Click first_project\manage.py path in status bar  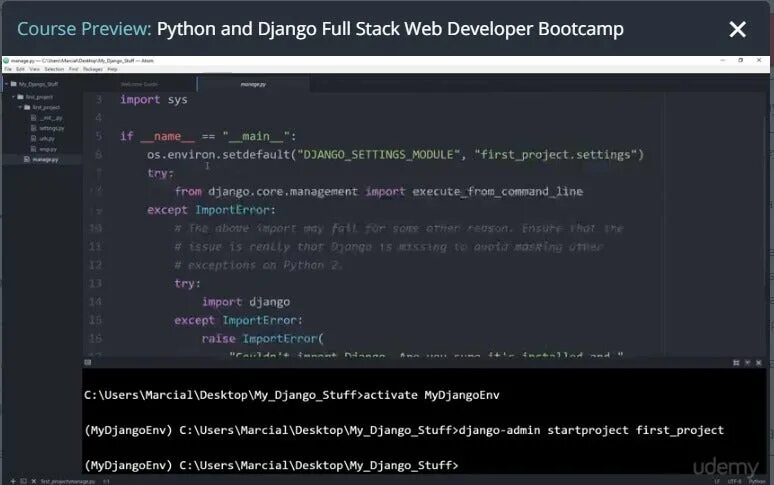(x=68, y=481)
